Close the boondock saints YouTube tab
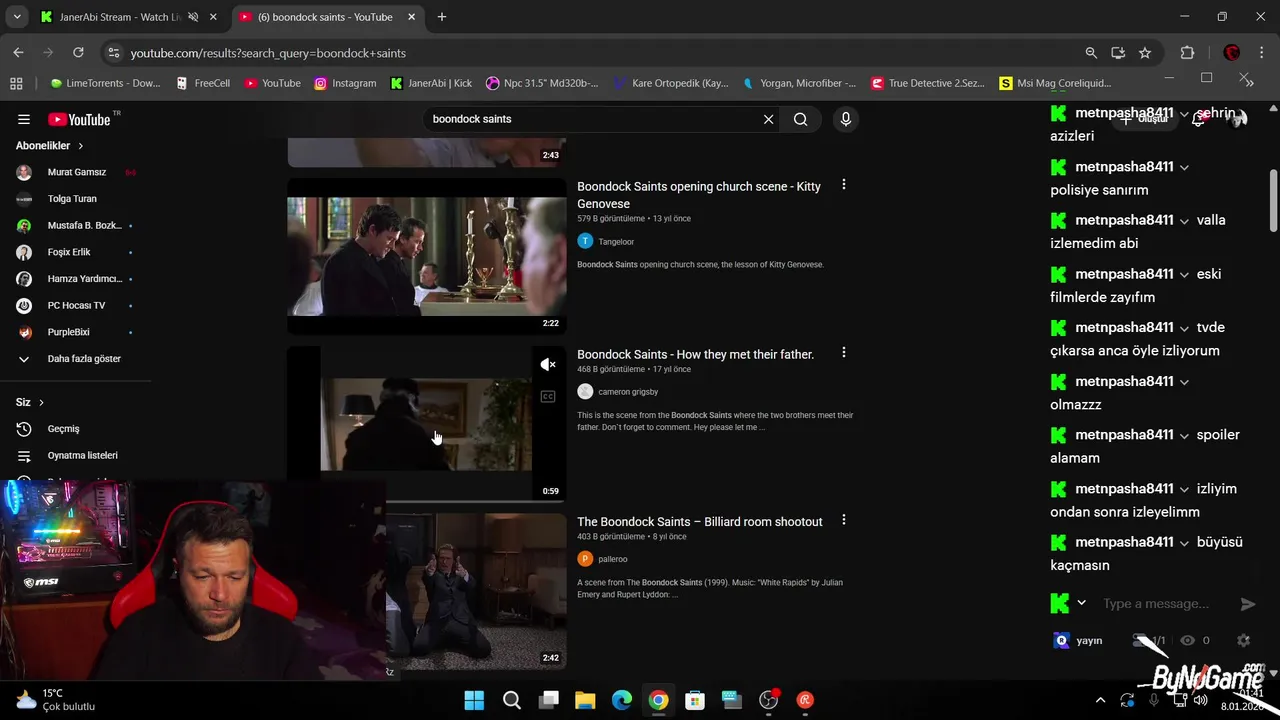The height and width of the screenshot is (720, 1280). coord(413,17)
